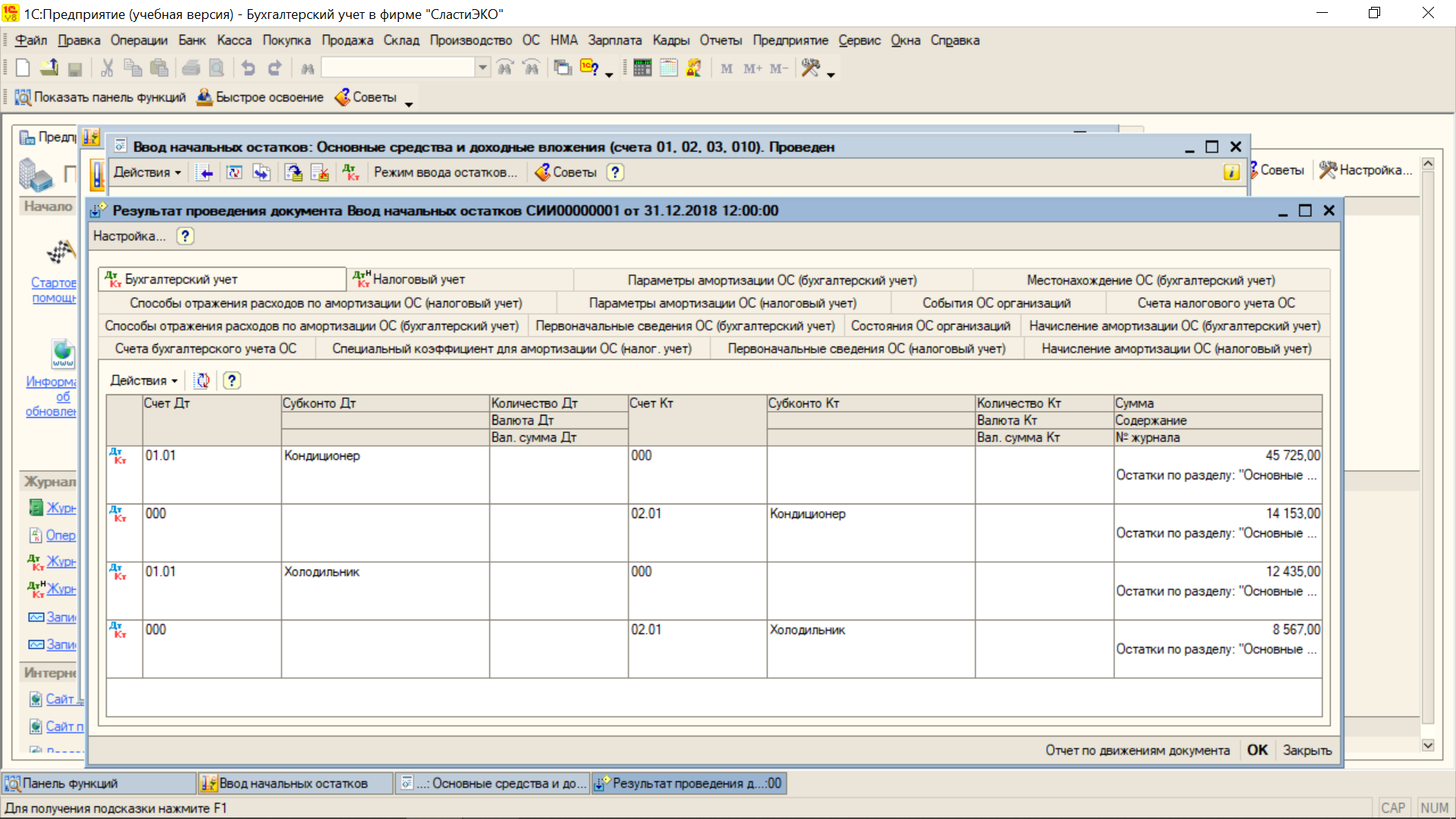Click the Дт/Кт posting result icon
This screenshot has width=1456, height=819.
pyautogui.click(x=350, y=172)
